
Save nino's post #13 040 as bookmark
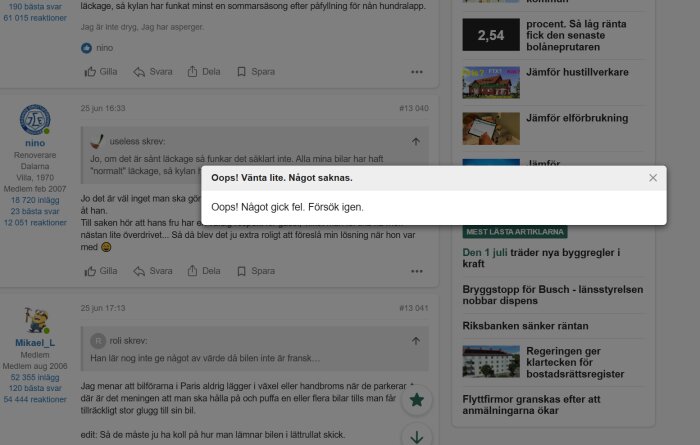point(256,271)
